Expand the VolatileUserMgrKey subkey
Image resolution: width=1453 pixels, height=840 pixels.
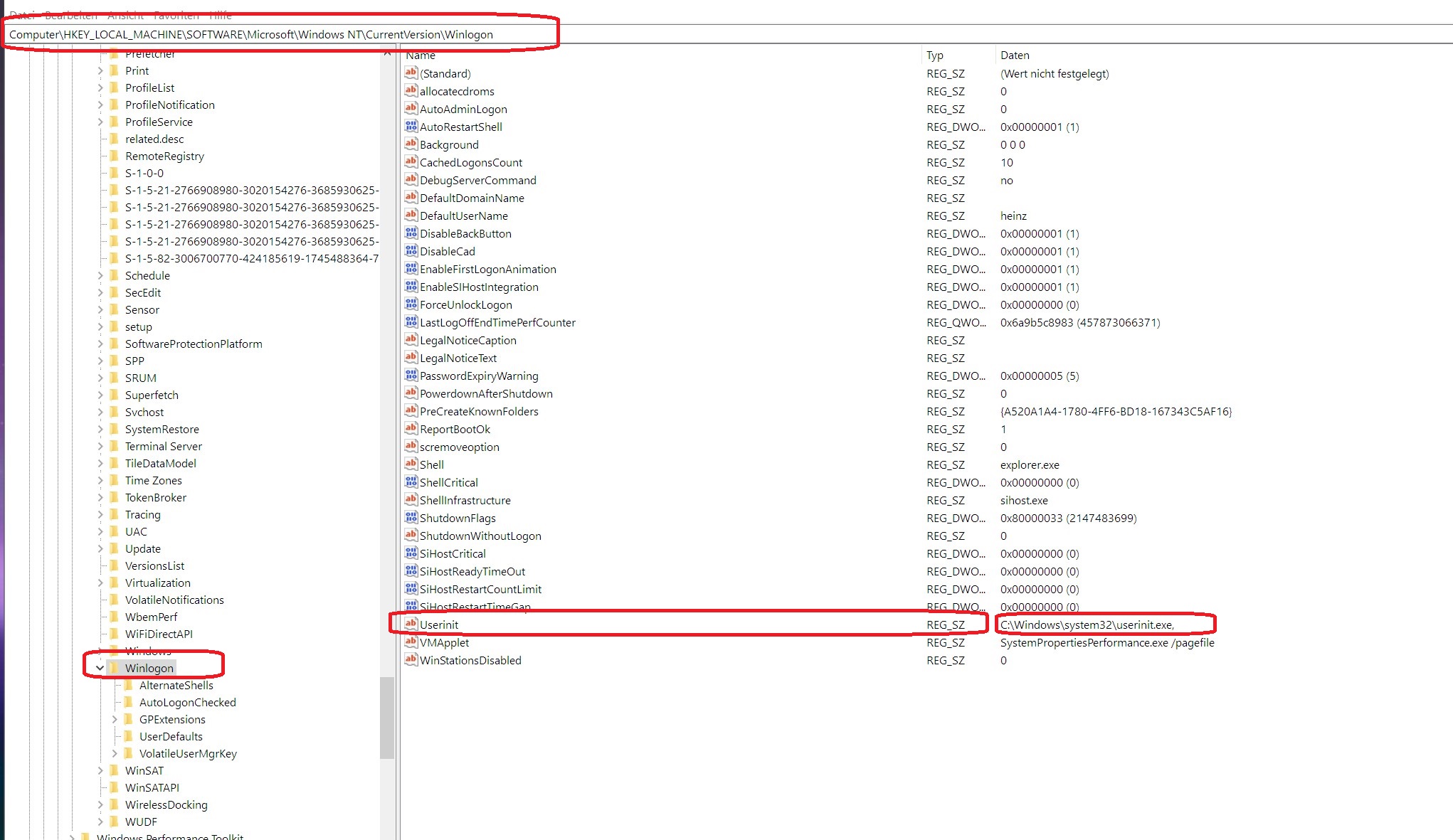(x=112, y=753)
